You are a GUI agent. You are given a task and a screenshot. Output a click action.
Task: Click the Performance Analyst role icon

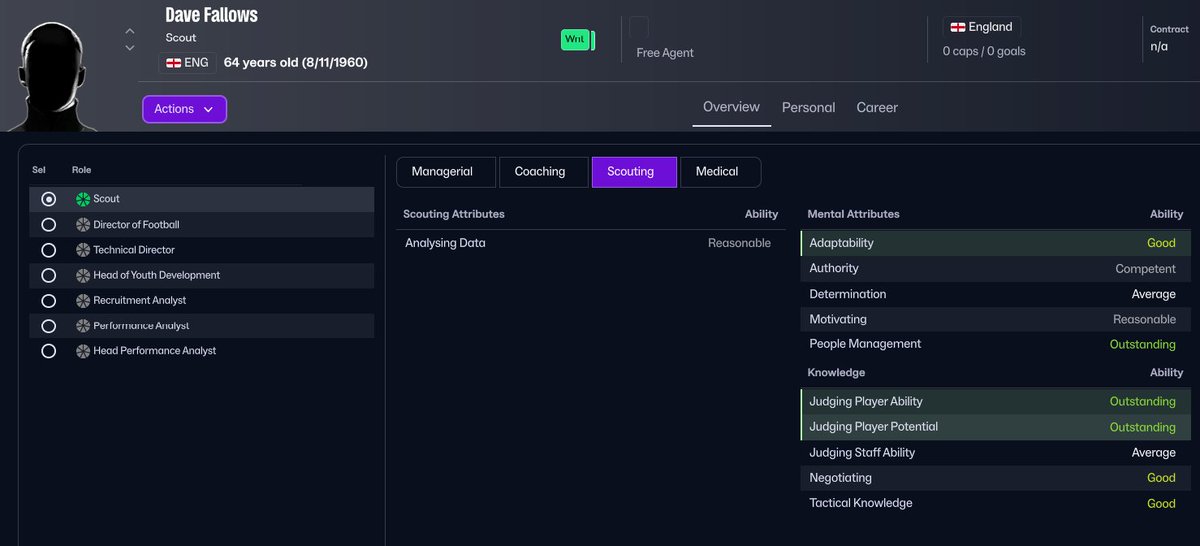(83, 326)
